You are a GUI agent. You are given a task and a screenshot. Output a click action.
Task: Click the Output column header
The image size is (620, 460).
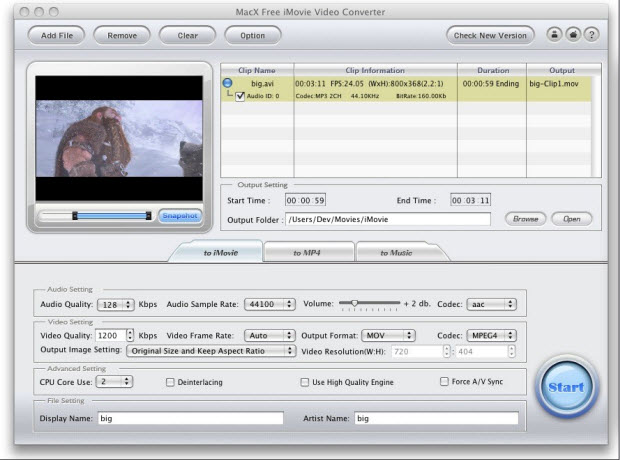pos(562,70)
